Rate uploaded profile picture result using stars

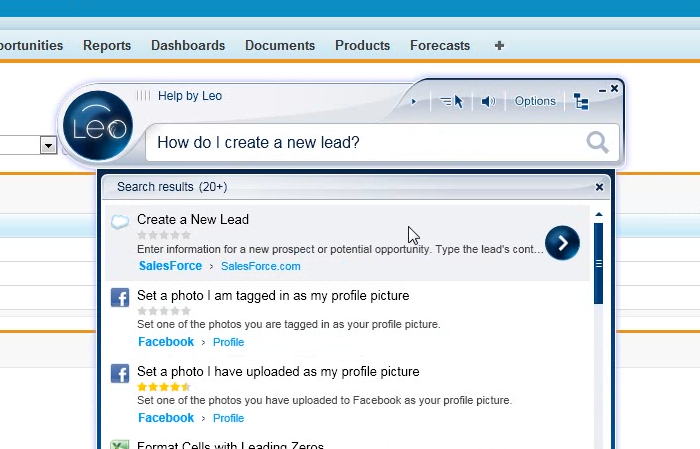coord(163,386)
